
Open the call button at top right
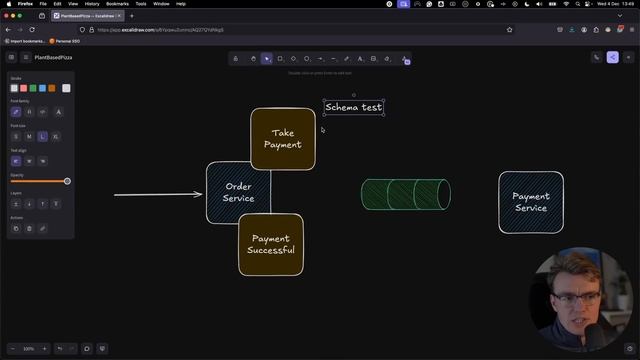click(597, 58)
